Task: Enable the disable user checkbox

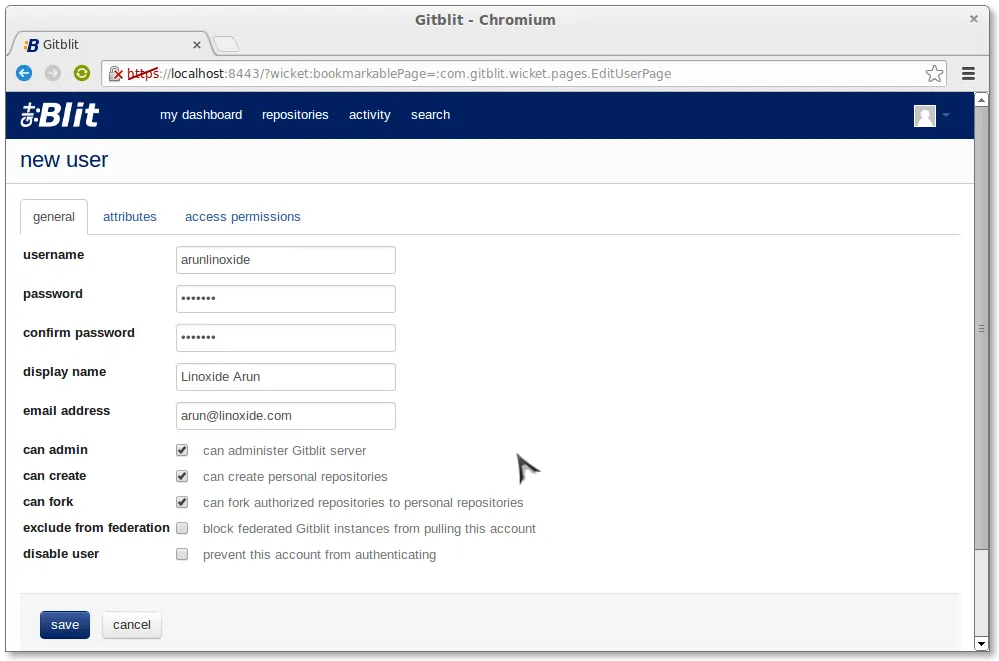Action: 182,554
